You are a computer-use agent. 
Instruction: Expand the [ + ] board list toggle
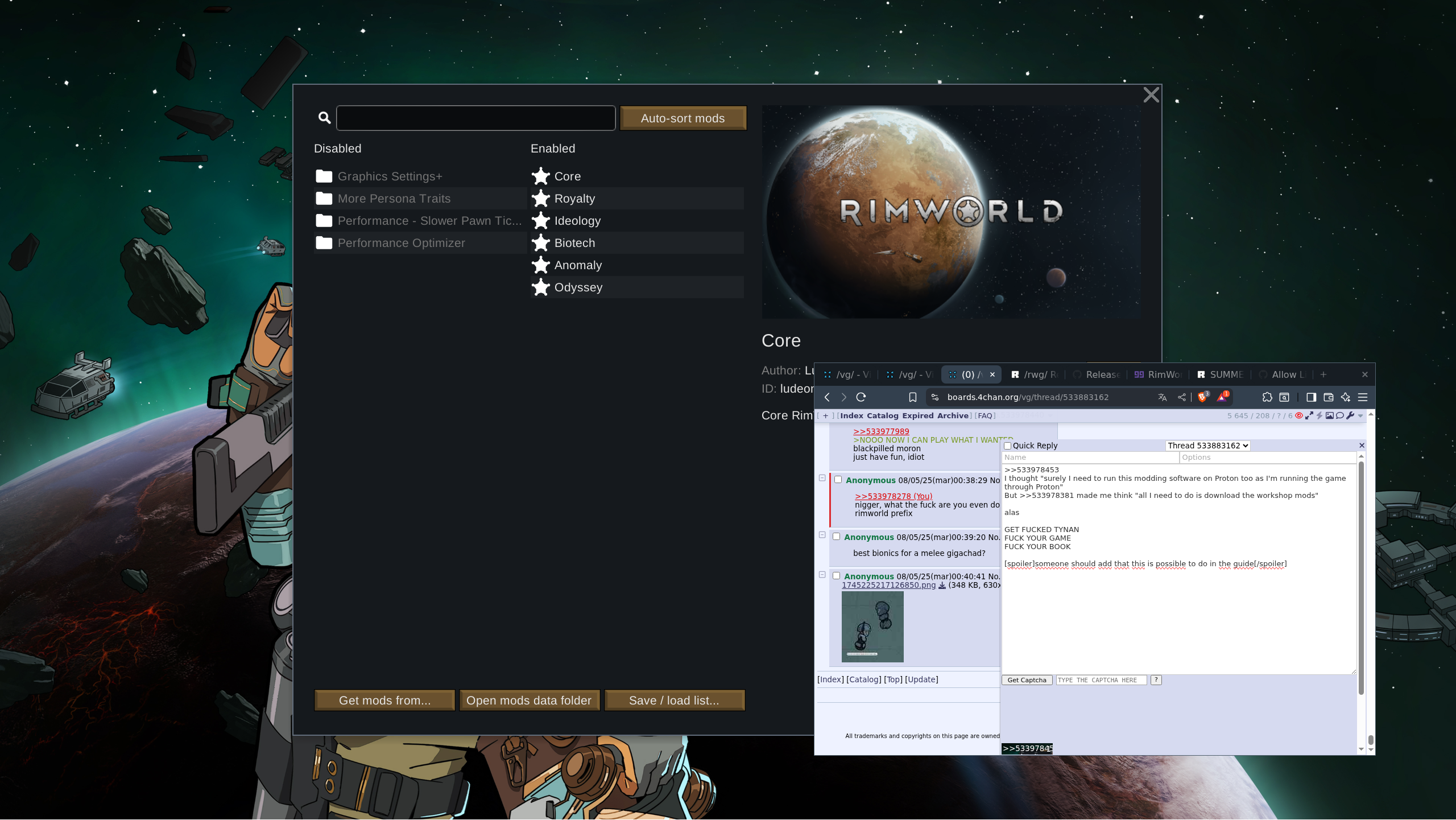(825, 415)
